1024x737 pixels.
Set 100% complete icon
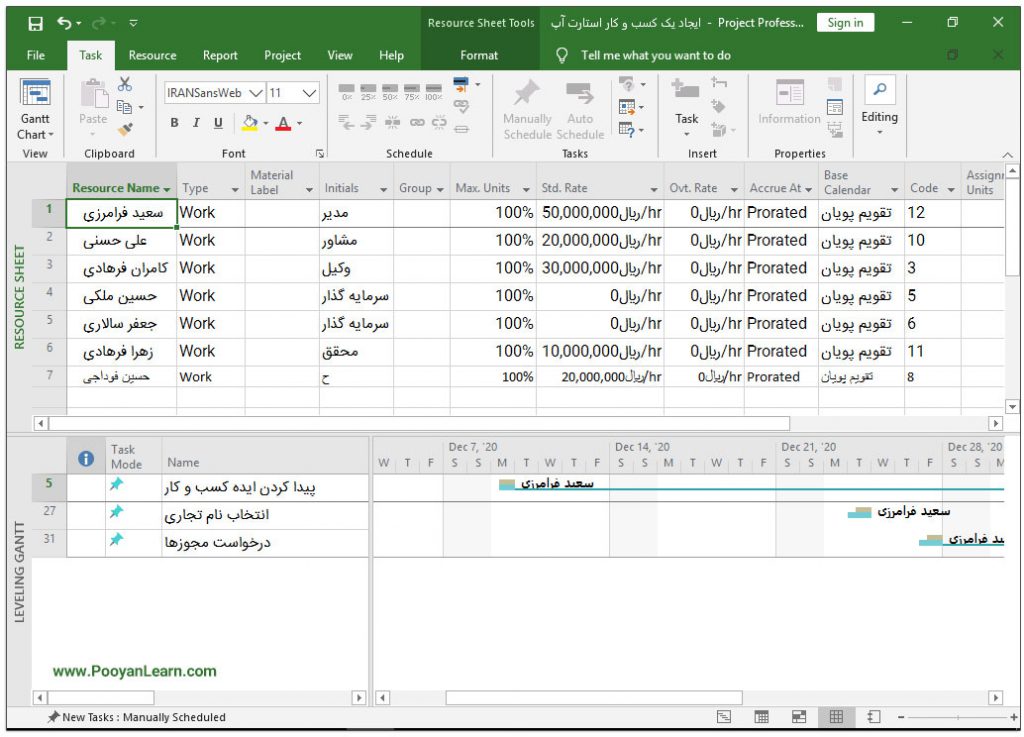pos(434,91)
